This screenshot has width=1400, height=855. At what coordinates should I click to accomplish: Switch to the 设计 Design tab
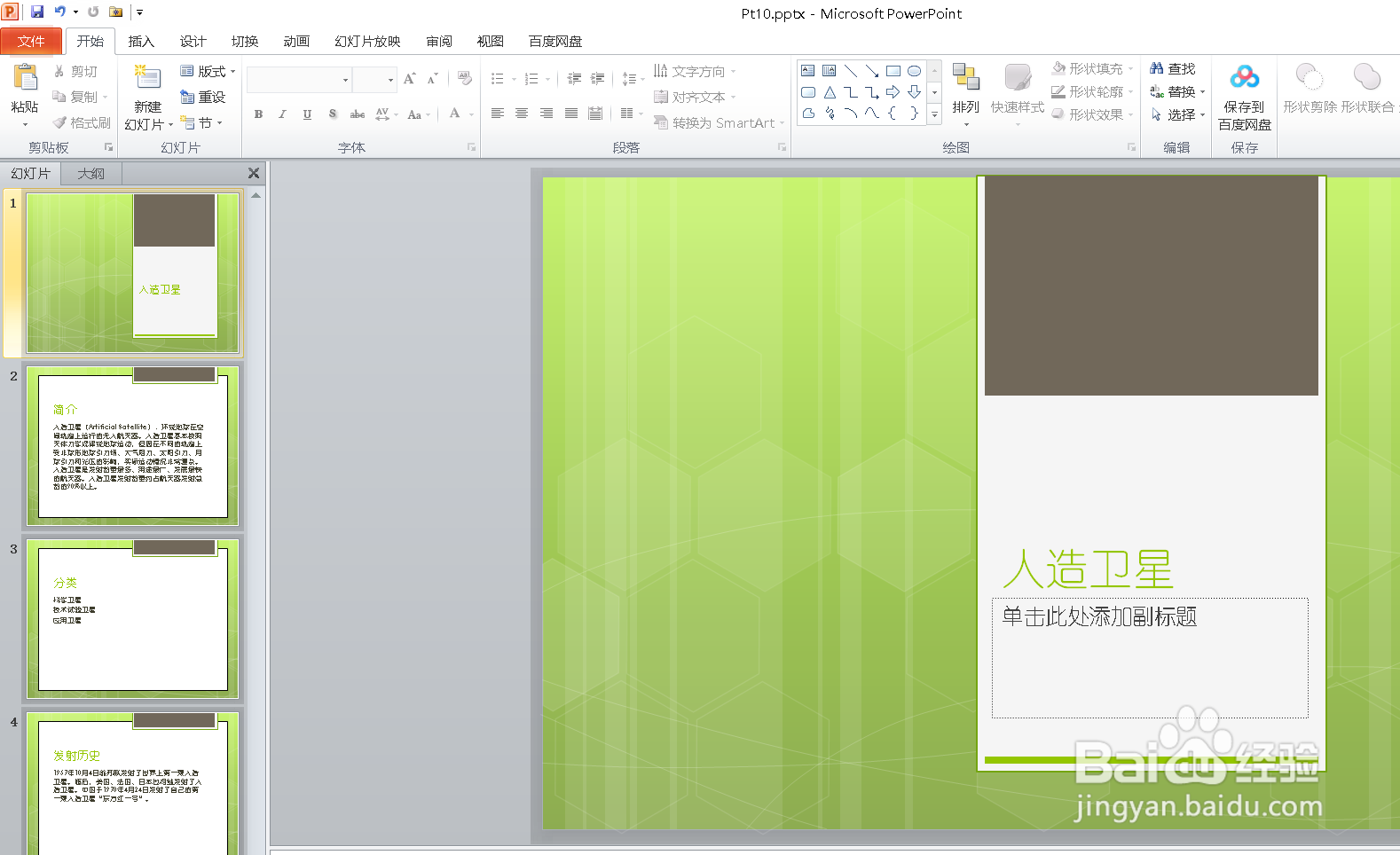coord(193,41)
